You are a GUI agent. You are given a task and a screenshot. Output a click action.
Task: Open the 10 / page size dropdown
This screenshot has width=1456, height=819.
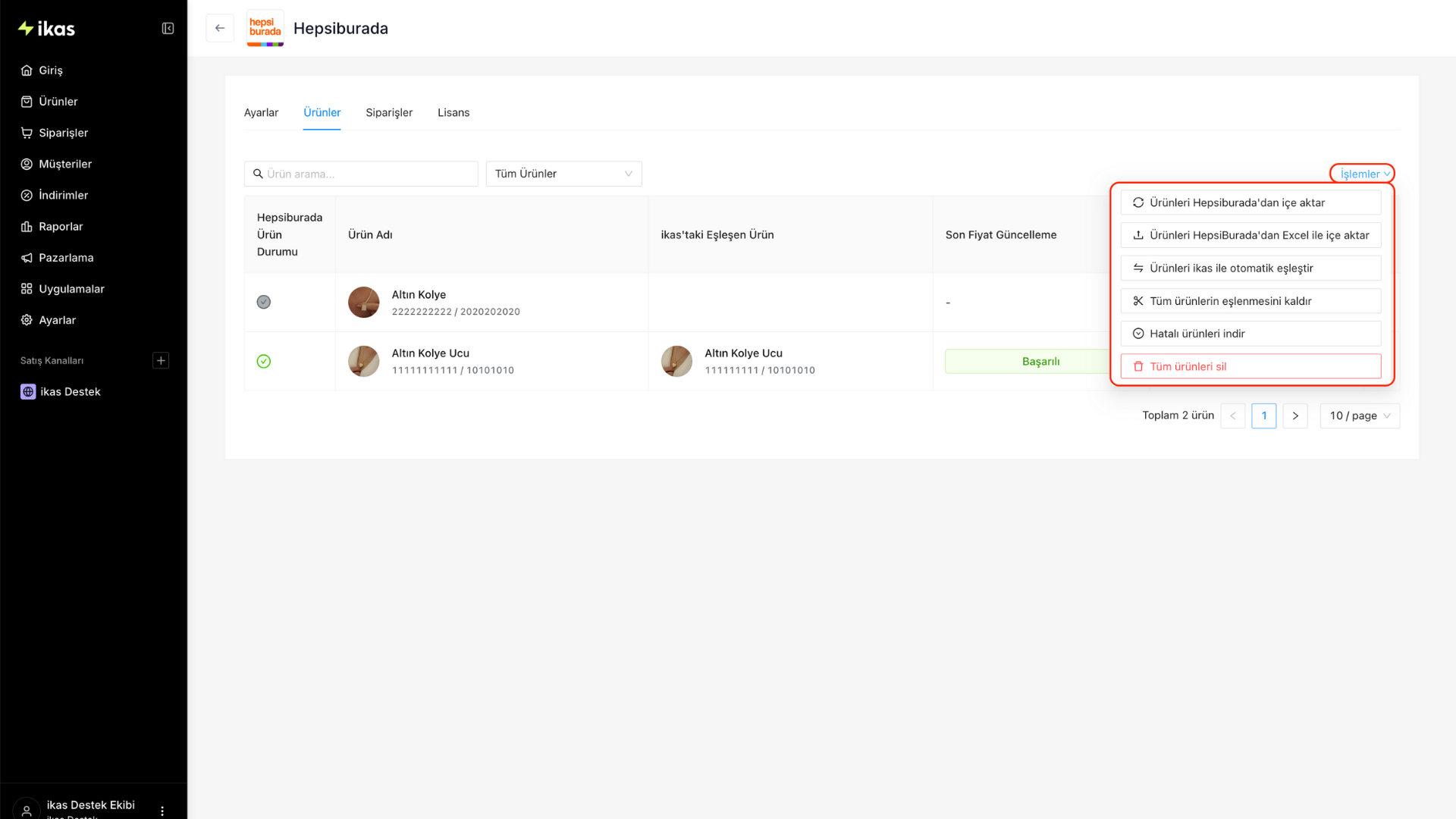pyautogui.click(x=1360, y=416)
